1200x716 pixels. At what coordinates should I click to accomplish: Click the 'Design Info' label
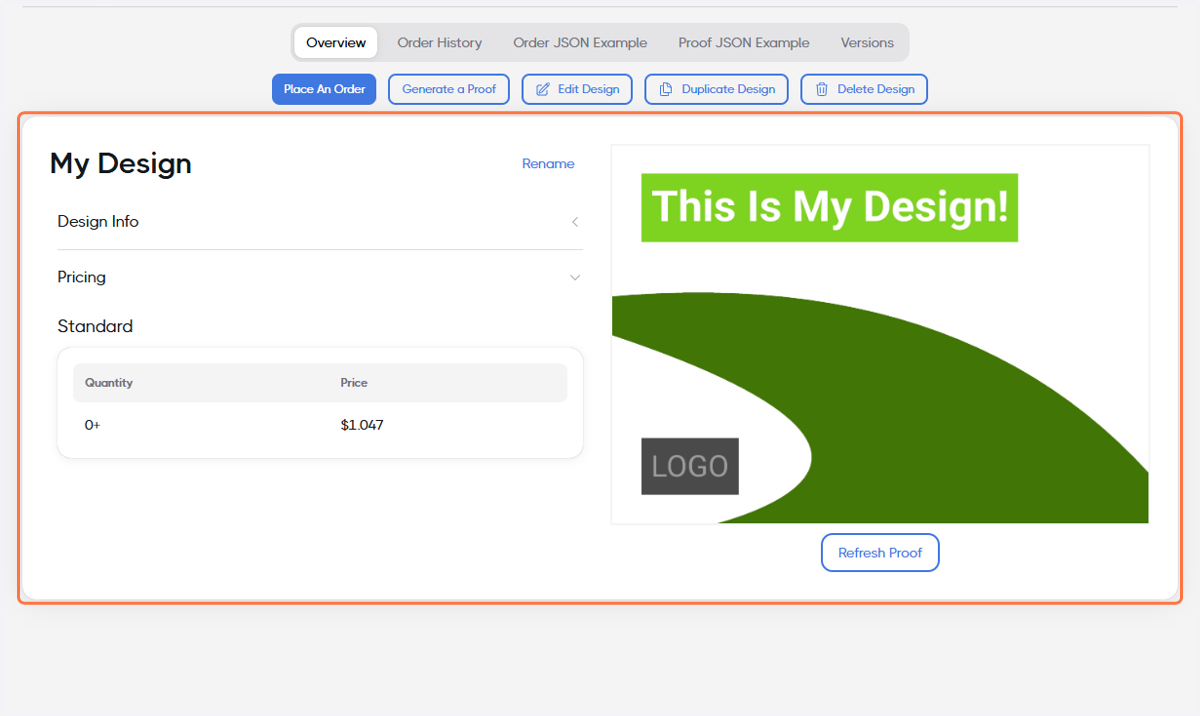[98, 222]
